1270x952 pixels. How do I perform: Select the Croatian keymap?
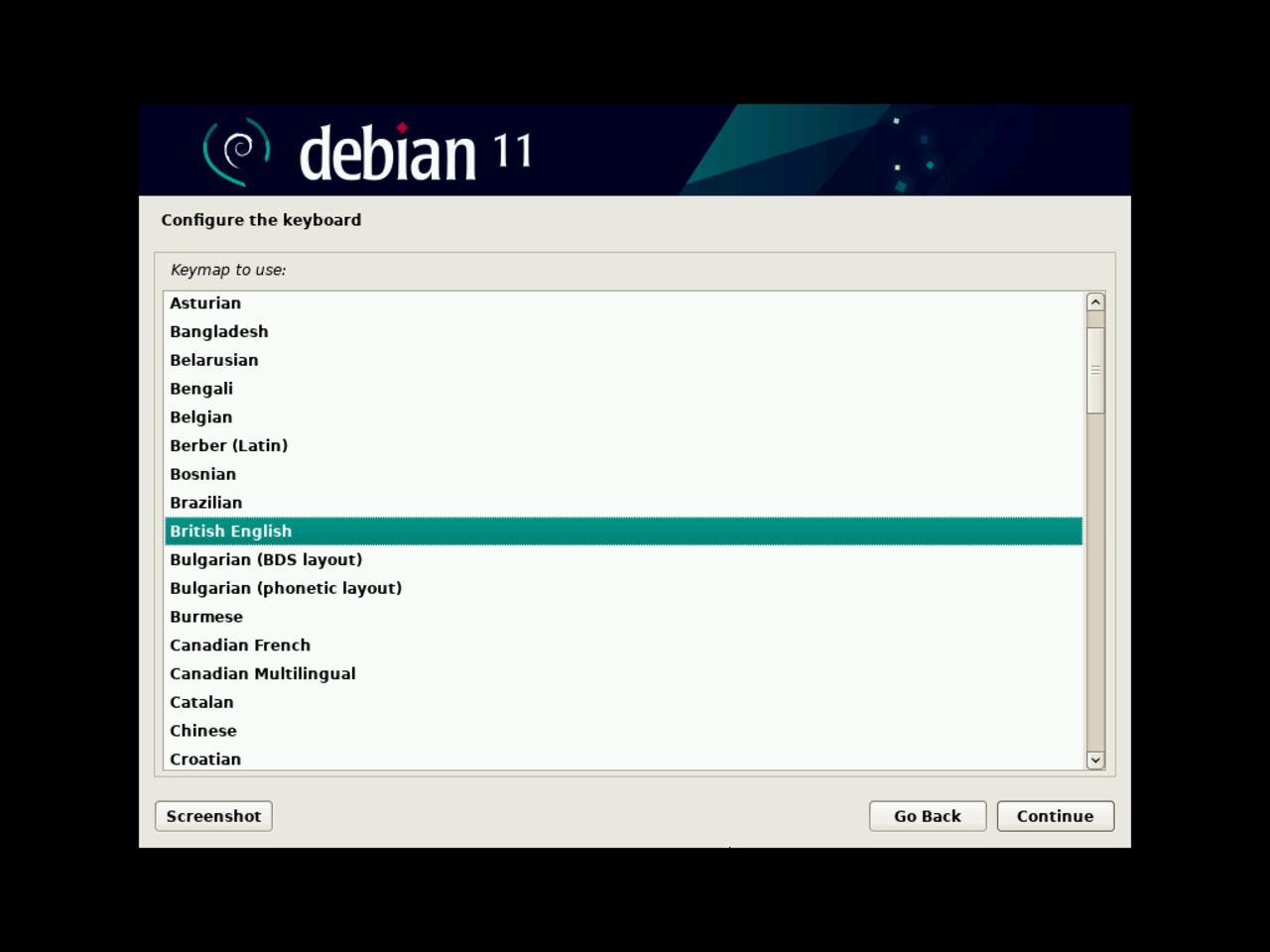pos(623,759)
